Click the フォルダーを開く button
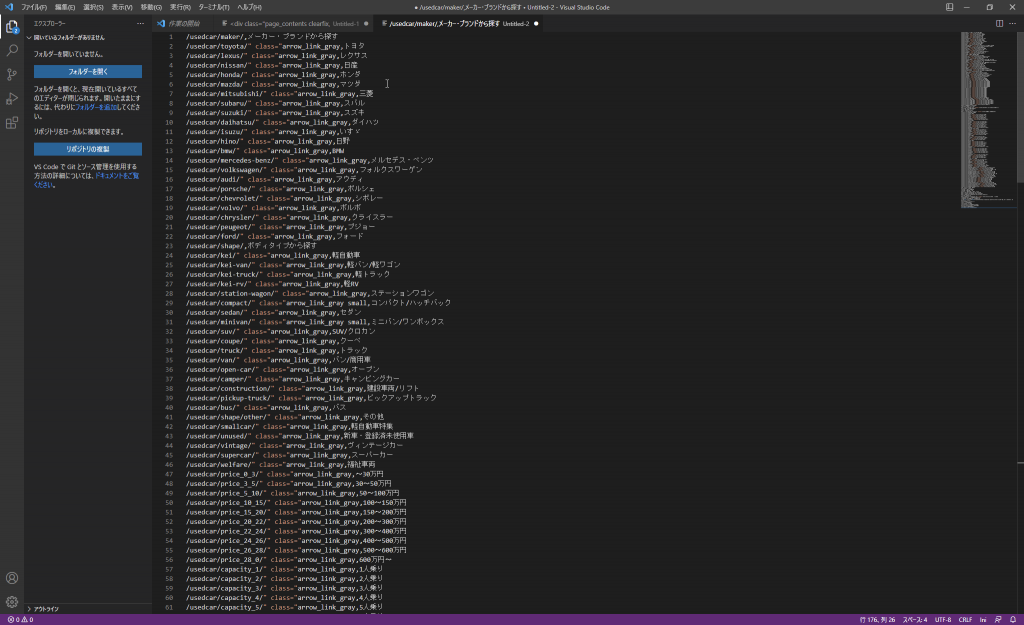The height and width of the screenshot is (625, 1024). point(88,71)
